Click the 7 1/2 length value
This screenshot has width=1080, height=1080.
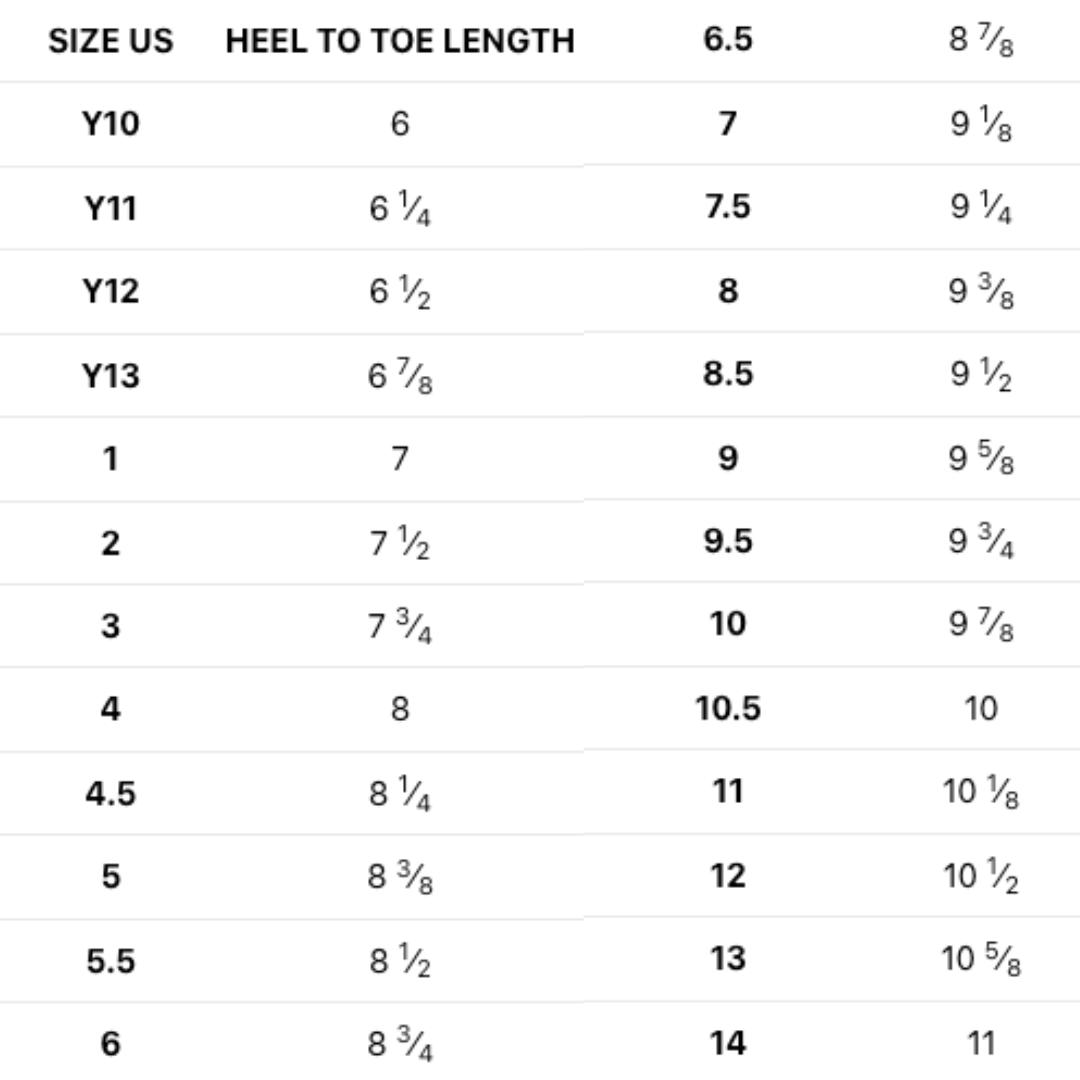(x=400, y=544)
